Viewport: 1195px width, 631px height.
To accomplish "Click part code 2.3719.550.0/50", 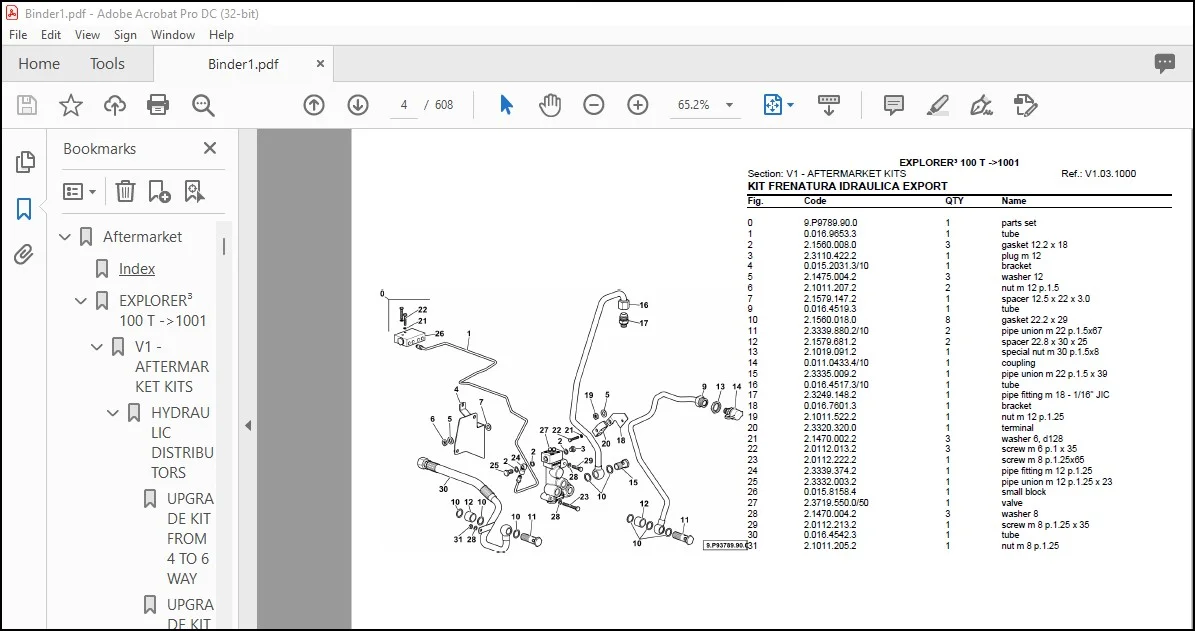I will point(836,503).
